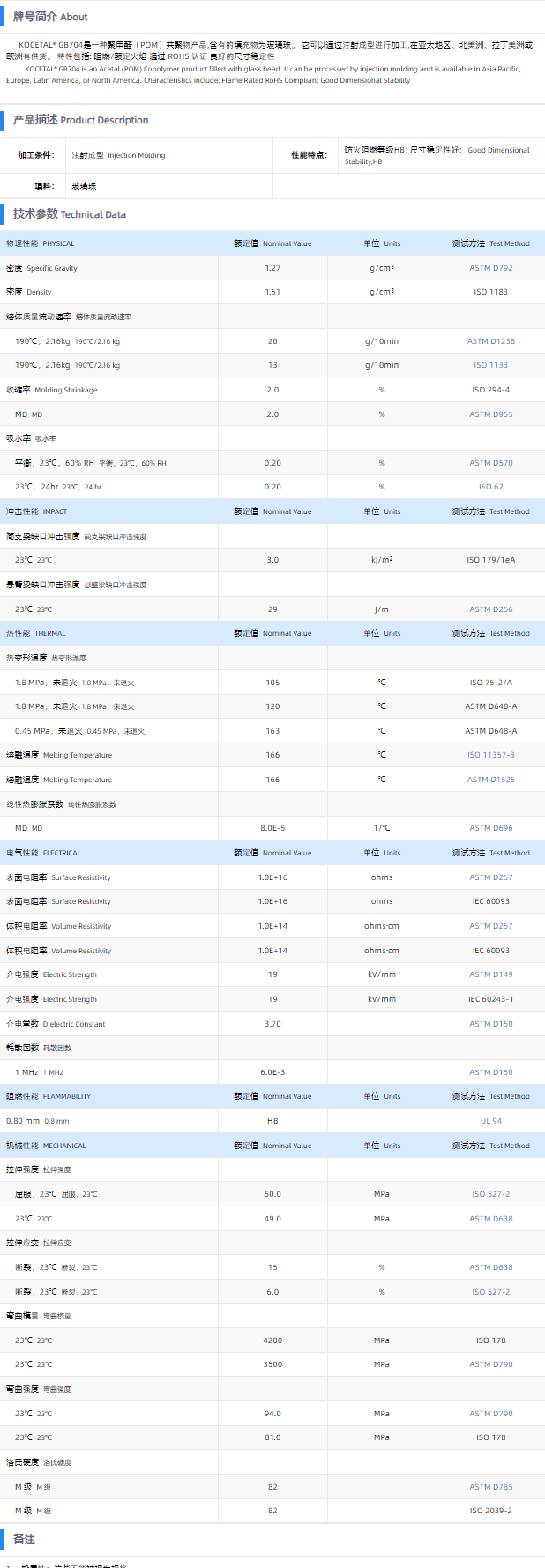Open the ASTM D1525 test method link
This screenshot has width=545, height=1568.
490,780
